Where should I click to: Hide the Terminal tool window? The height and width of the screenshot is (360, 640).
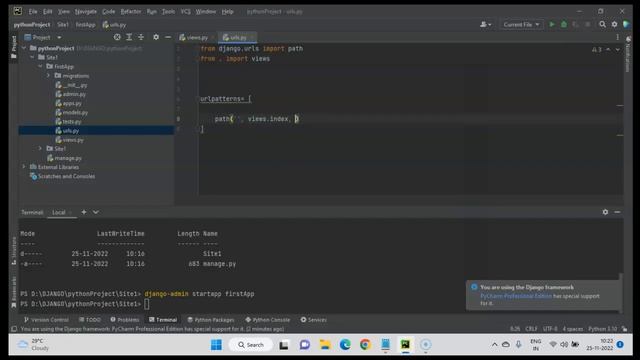pyautogui.click(x=617, y=212)
